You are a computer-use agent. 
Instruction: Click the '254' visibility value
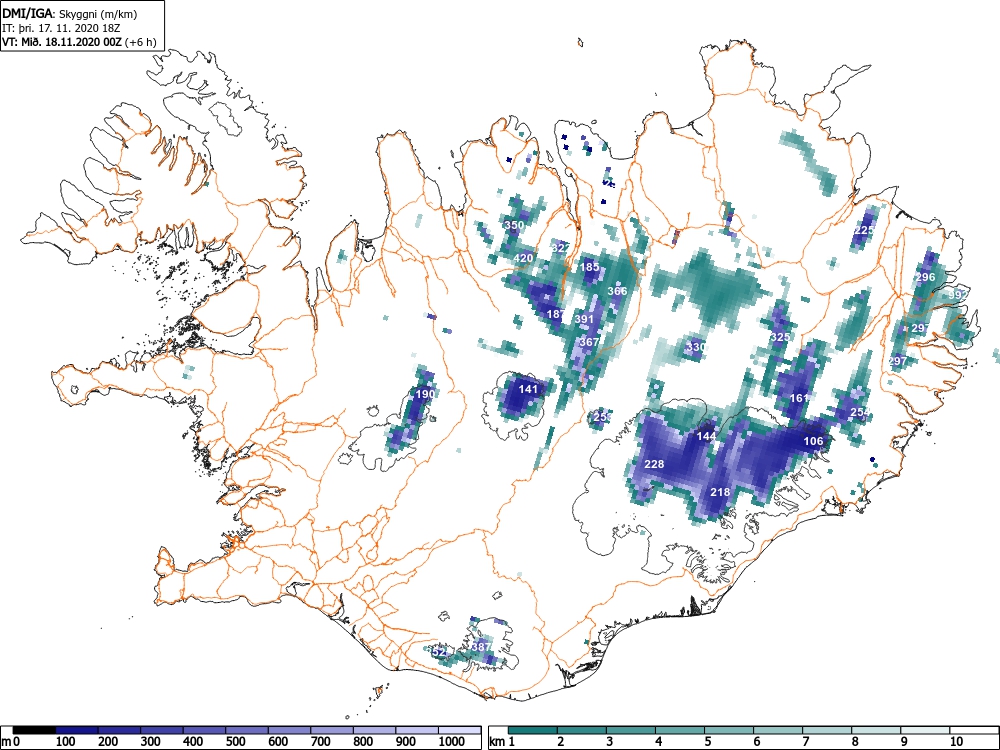tap(859, 413)
